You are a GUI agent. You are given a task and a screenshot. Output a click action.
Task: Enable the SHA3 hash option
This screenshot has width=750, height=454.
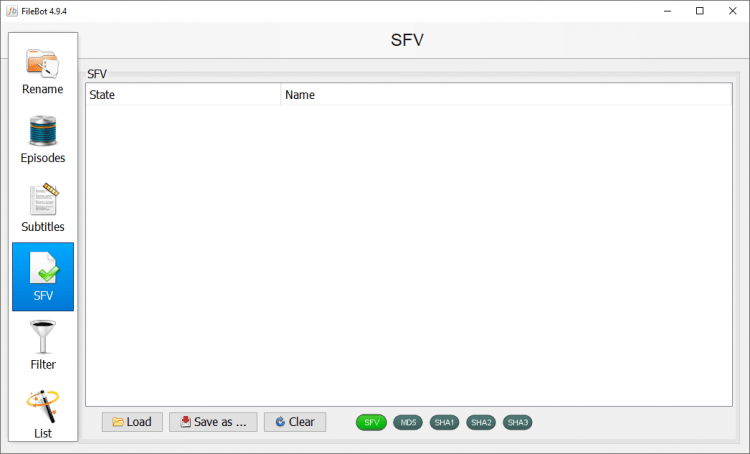point(517,422)
